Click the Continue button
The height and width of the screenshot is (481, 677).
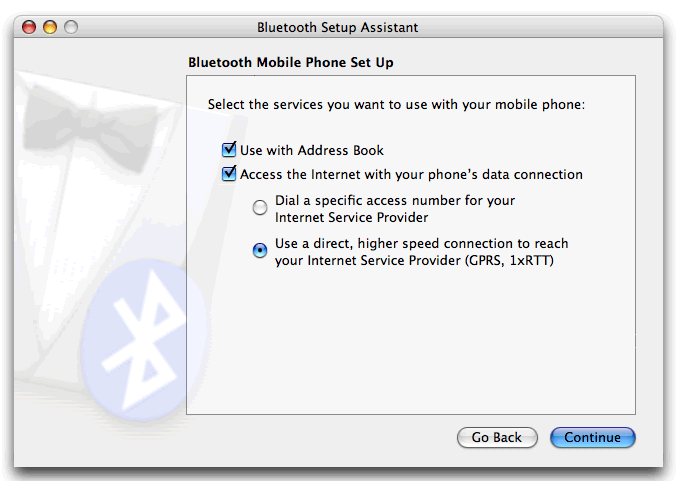click(592, 437)
